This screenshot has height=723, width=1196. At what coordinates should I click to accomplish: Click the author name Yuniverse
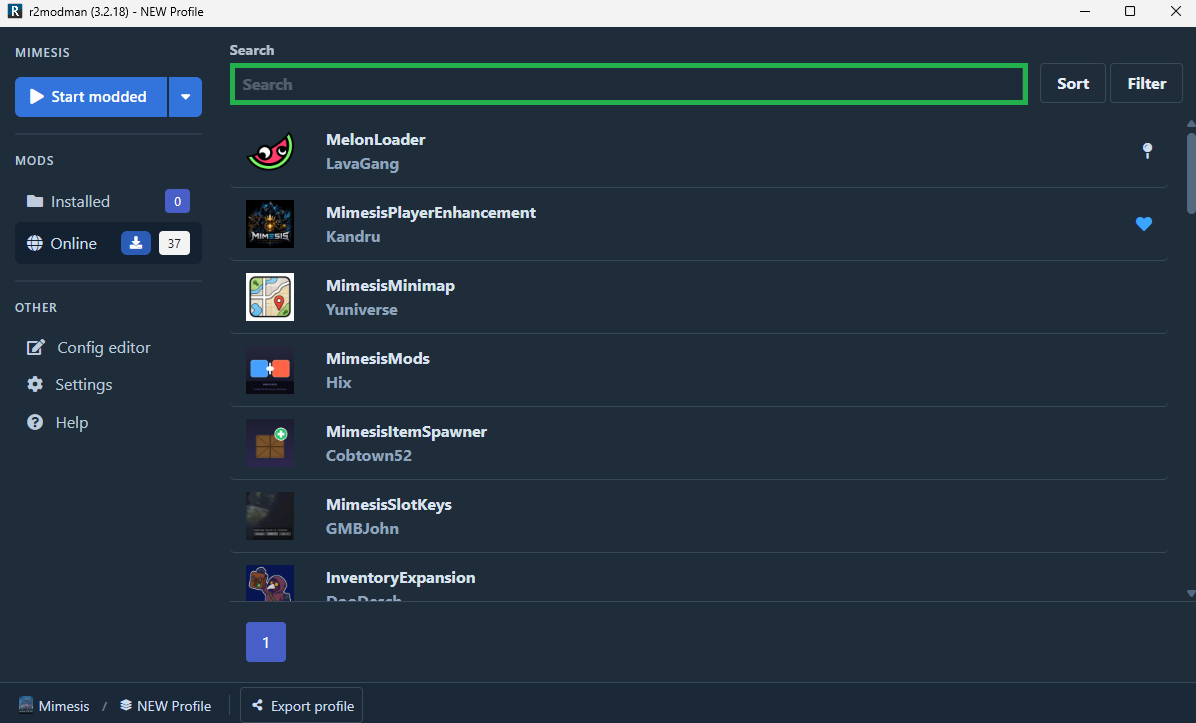[362, 310]
